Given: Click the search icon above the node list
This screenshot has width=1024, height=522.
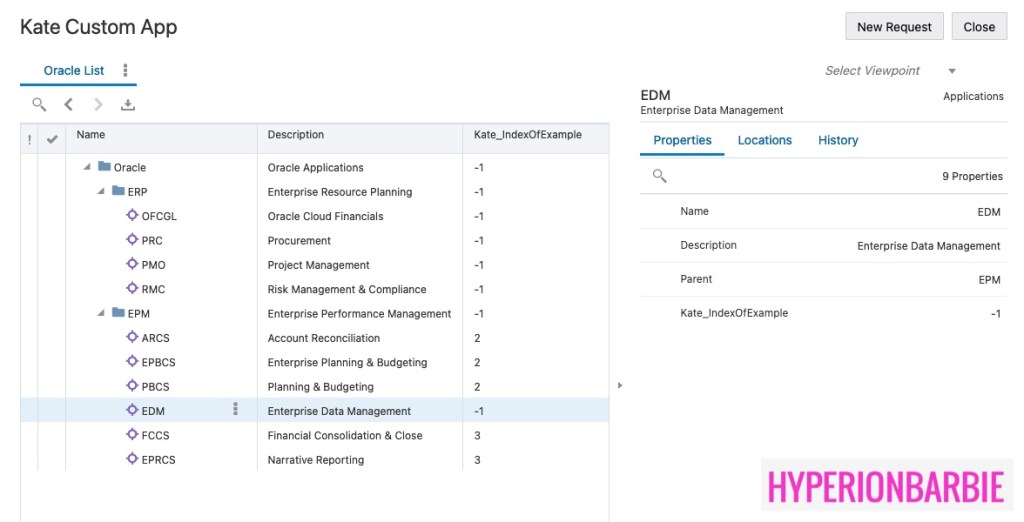Looking at the screenshot, I should pyautogui.click(x=39, y=104).
